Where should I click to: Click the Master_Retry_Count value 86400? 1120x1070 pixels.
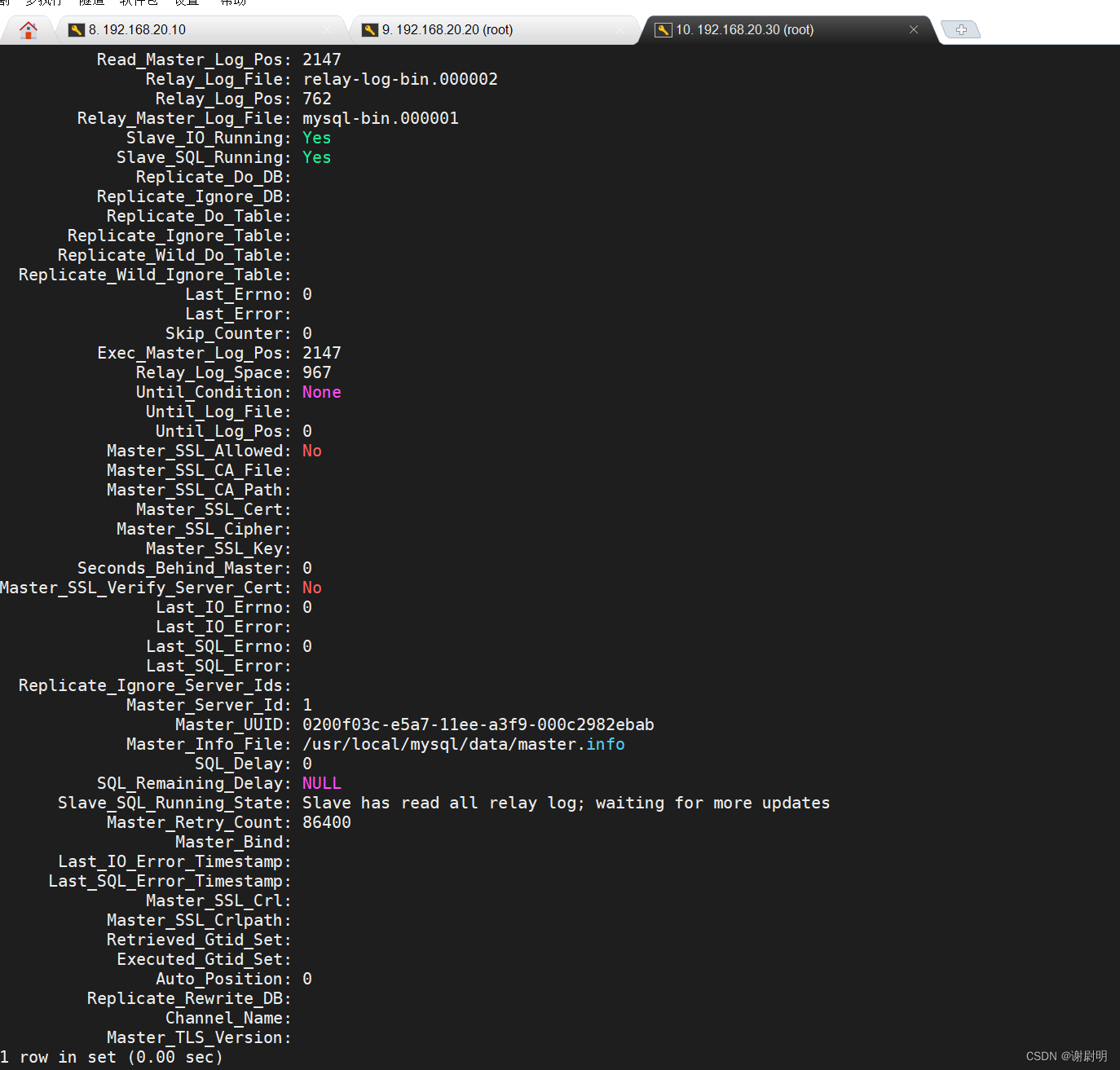pos(327,822)
